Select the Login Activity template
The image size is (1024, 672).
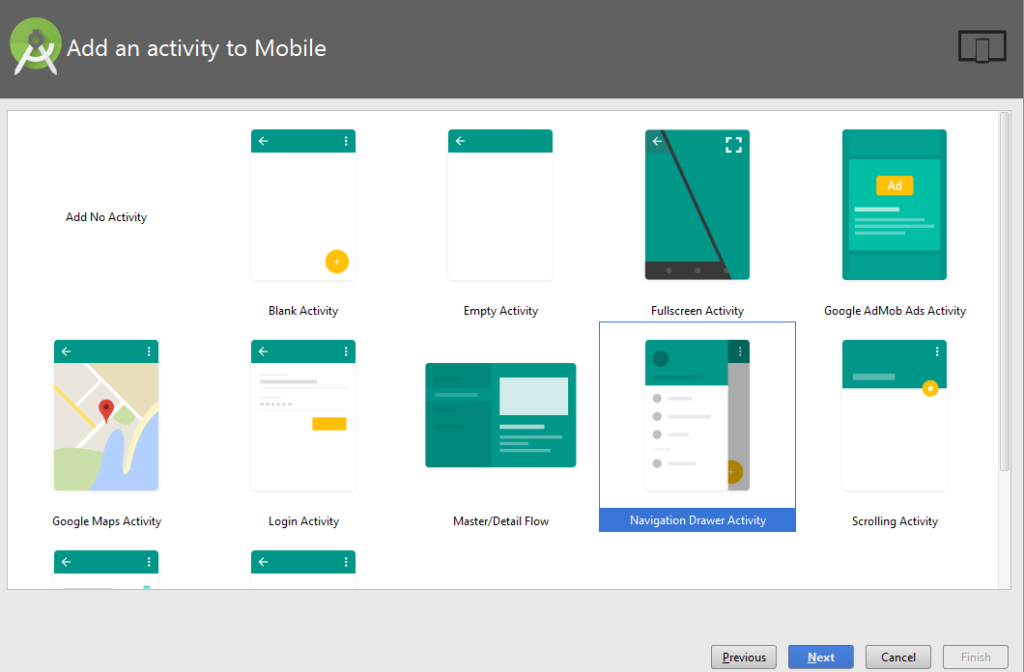point(303,415)
